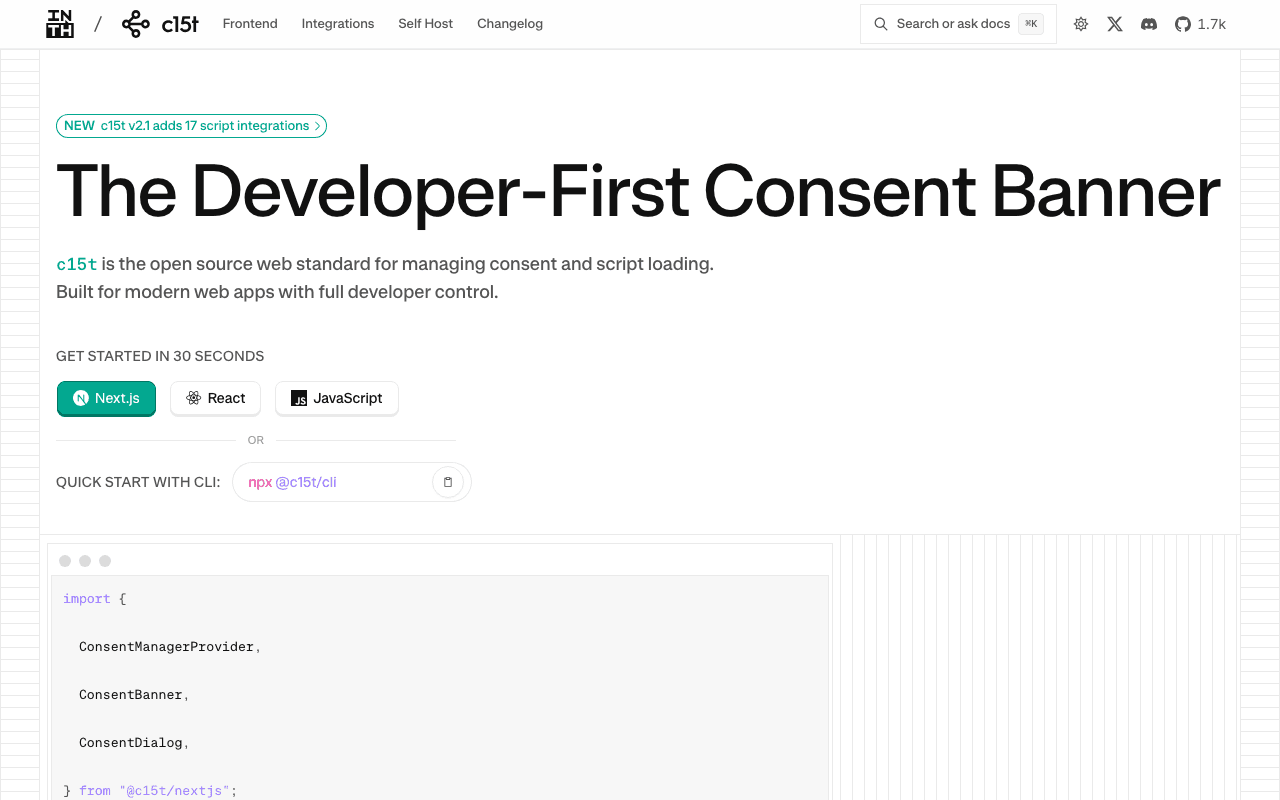Click the green c15t inline code word
Viewport: 1280px width, 800px height.
[x=77, y=265]
